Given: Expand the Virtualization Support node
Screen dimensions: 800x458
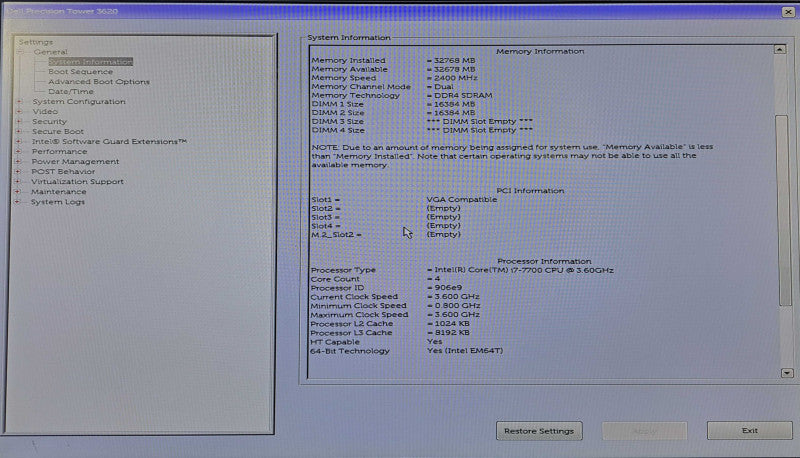Looking at the screenshot, I should tap(17, 182).
